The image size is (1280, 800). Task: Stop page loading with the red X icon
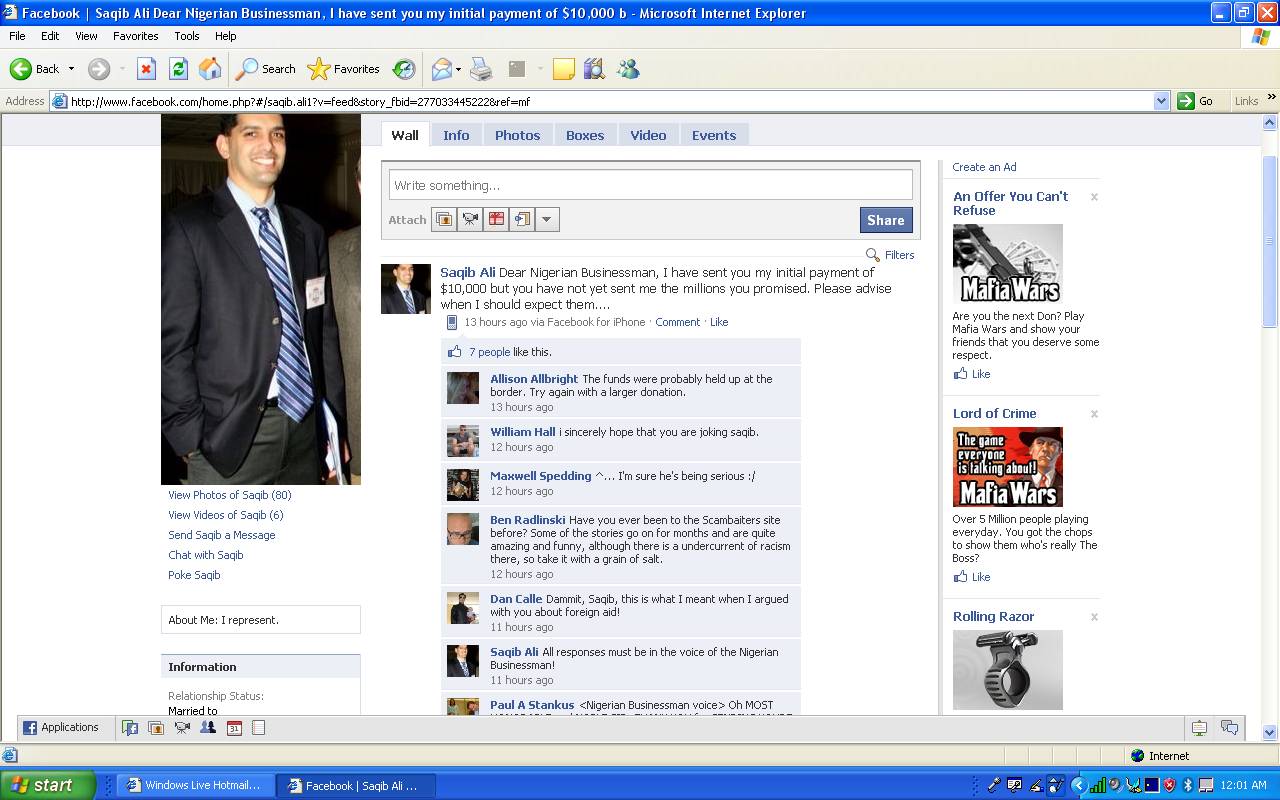click(x=146, y=69)
